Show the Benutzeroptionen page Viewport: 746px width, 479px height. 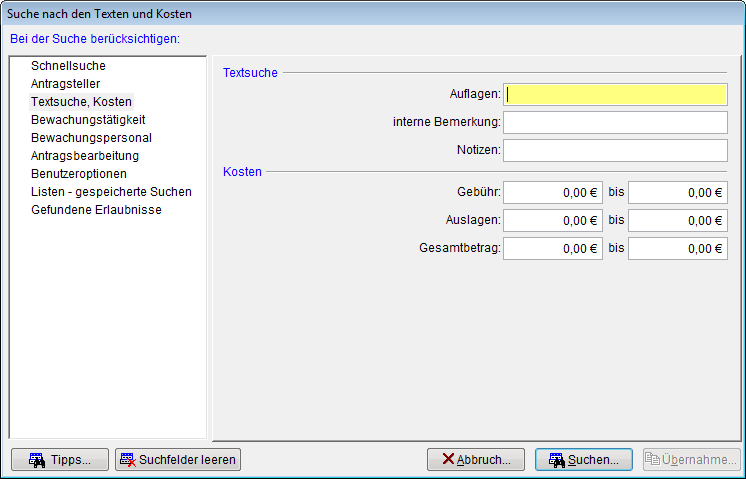coord(78,174)
